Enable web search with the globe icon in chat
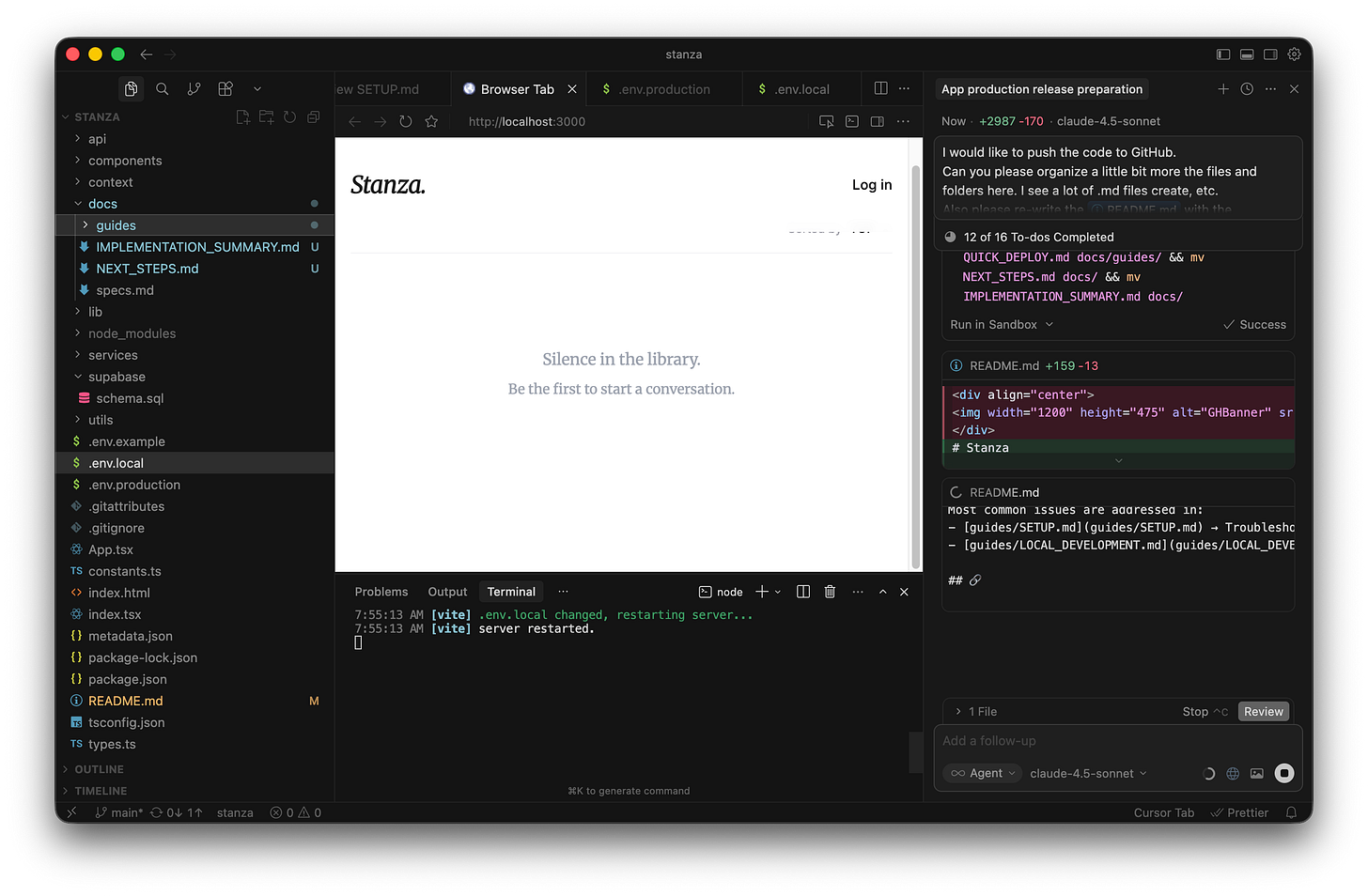This screenshot has width=1368, height=896. (1233, 773)
